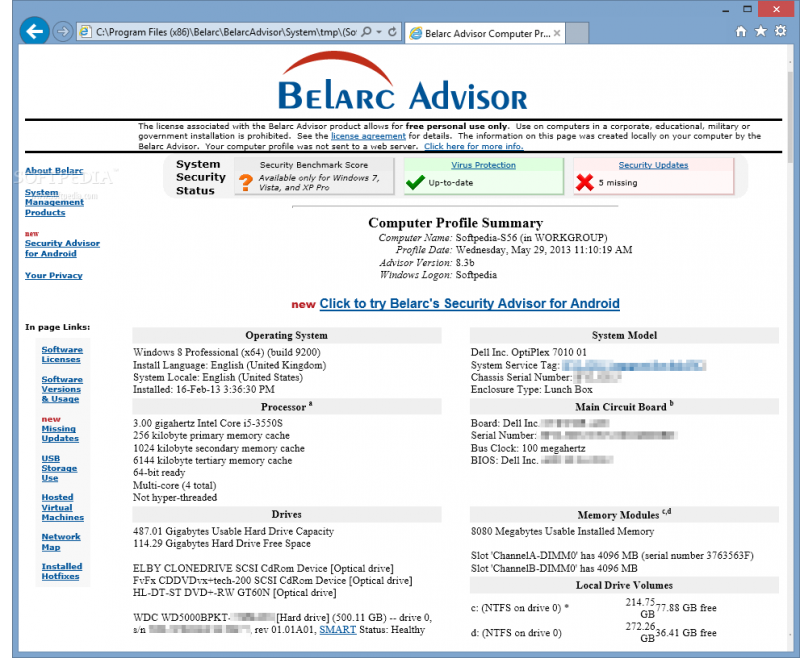Viewport: 800px width, 658px height.
Task: Click the Belarc Advisor logo
Action: (403, 82)
